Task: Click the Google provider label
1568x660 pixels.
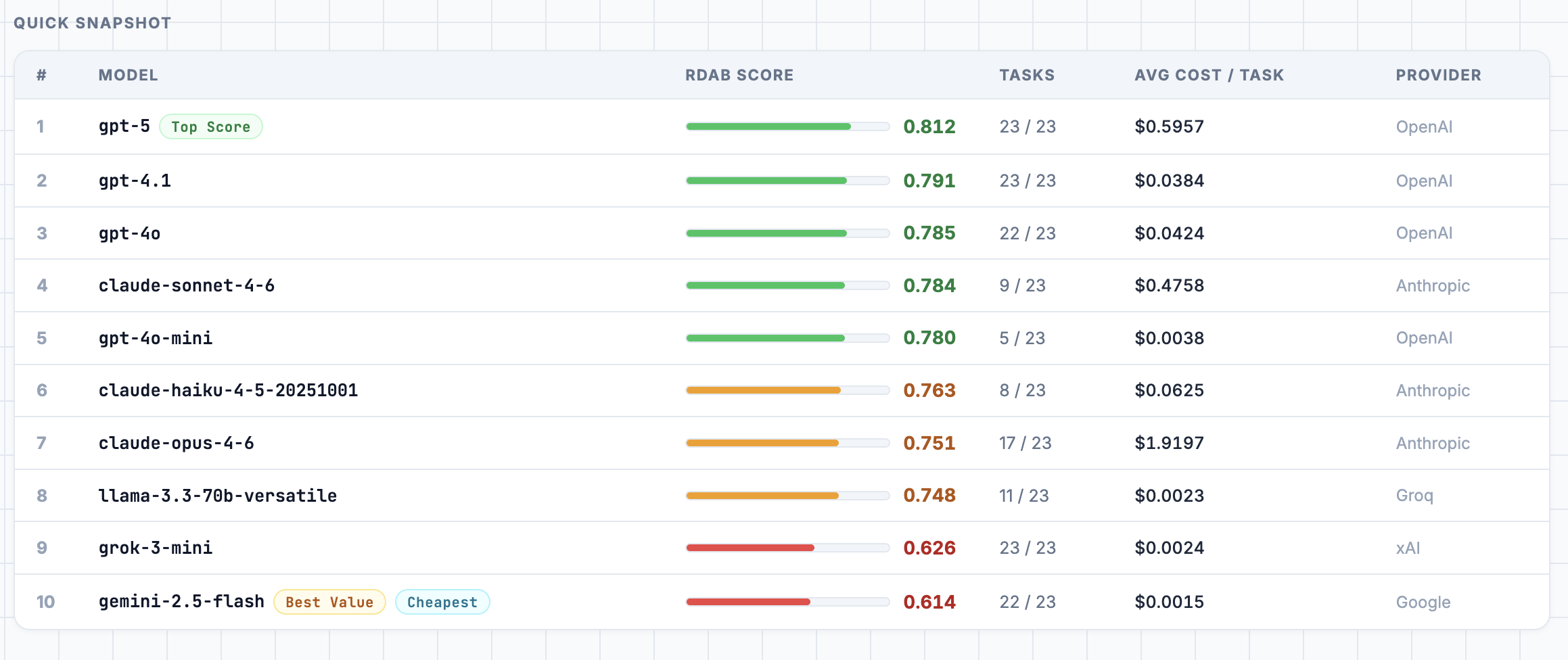Action: coord(1423,602)
